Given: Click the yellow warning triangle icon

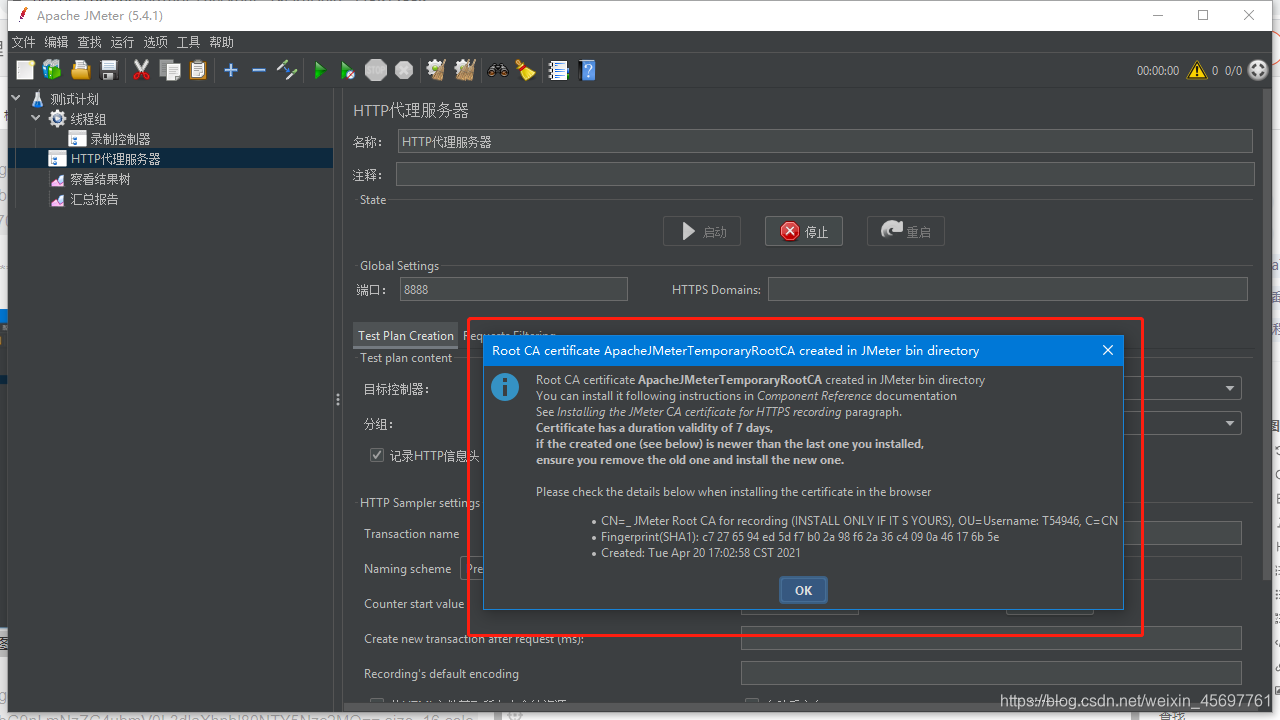Looking at the screenshot, I should click(1196, 71).
